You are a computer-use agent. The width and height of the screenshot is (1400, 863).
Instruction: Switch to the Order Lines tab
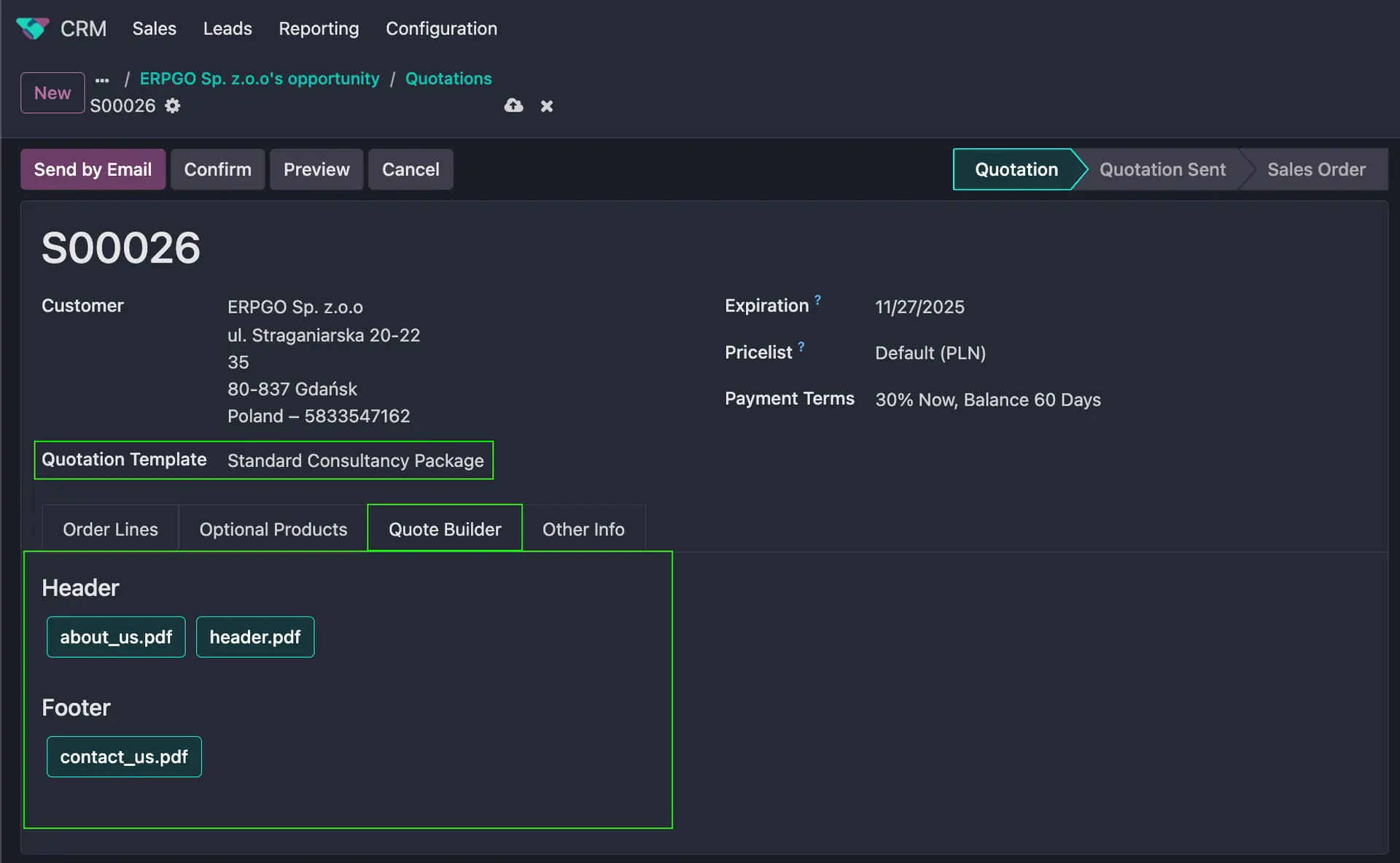click(x=110, y=529)
